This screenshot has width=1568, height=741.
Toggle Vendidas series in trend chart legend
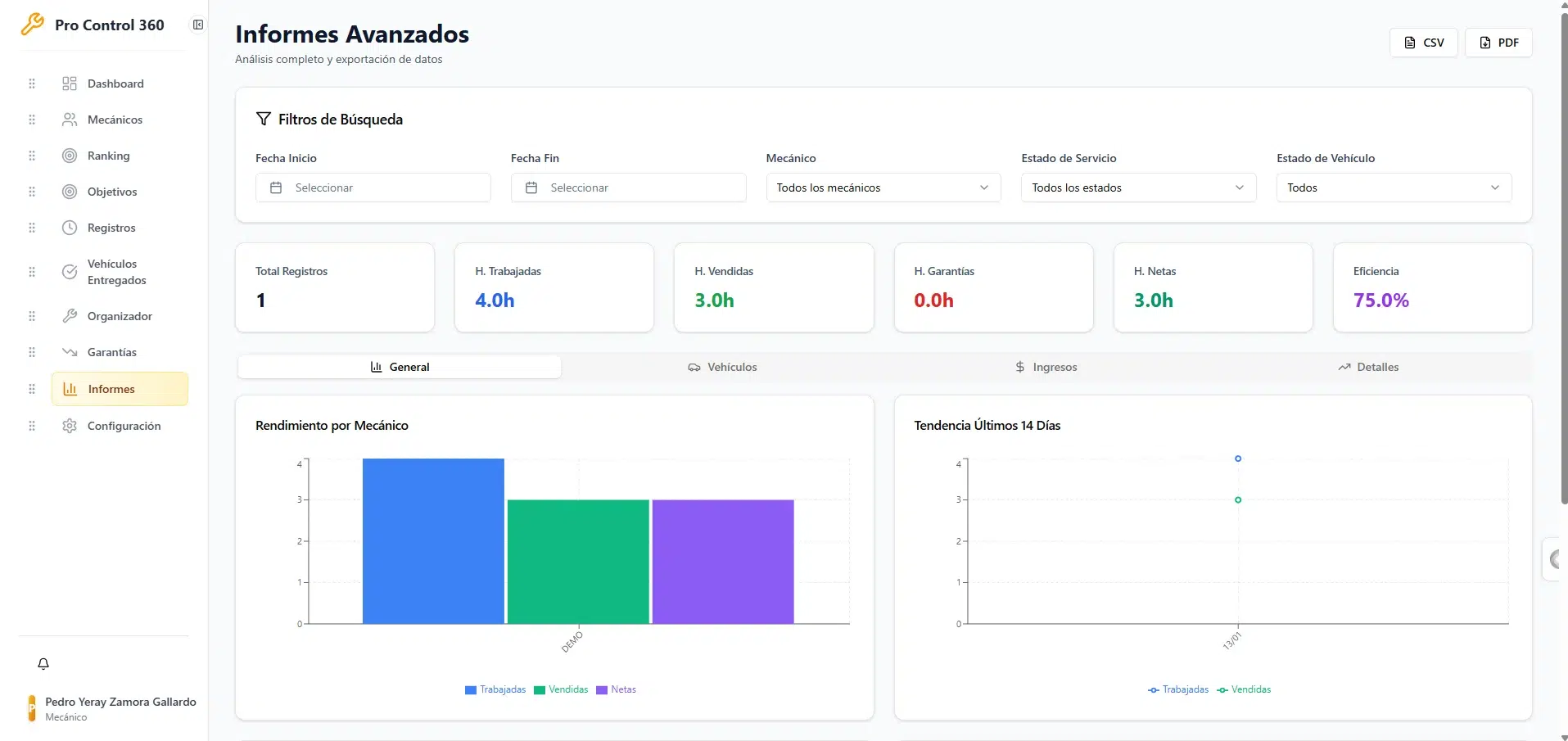click(x=1244, y=689)
